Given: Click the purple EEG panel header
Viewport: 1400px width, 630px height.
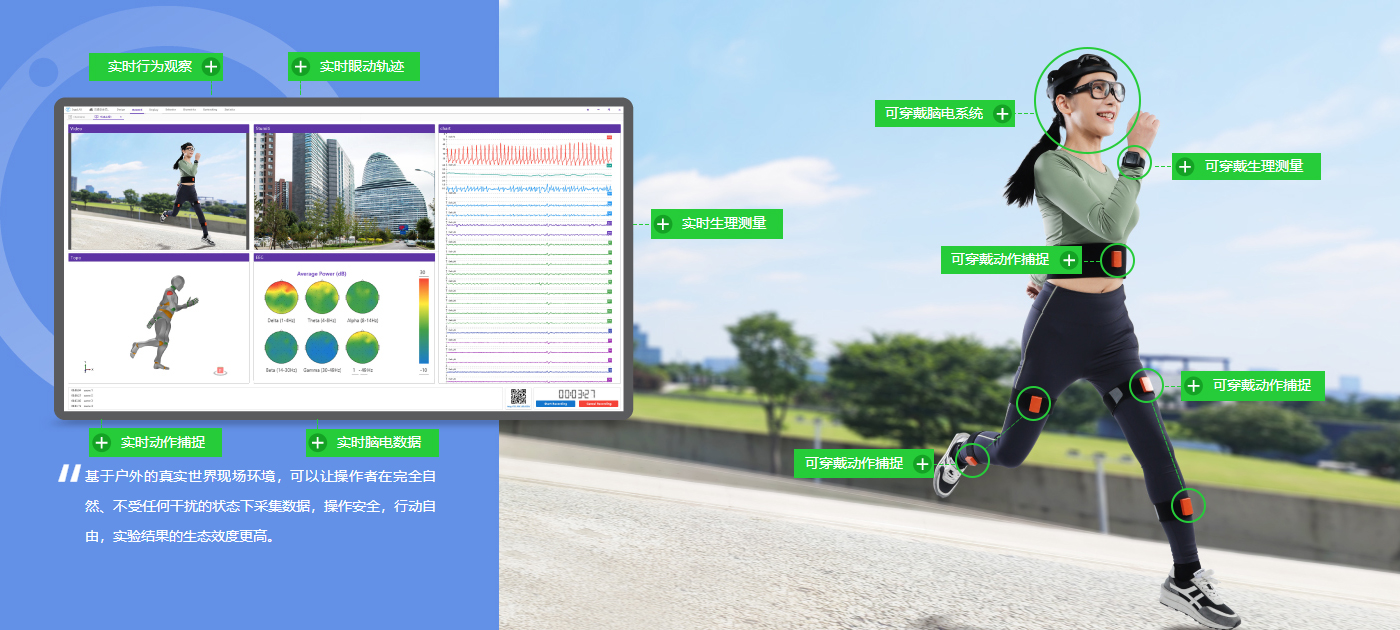Looking at the screenshot, I should pyautogui.click(x=344, y=257).
